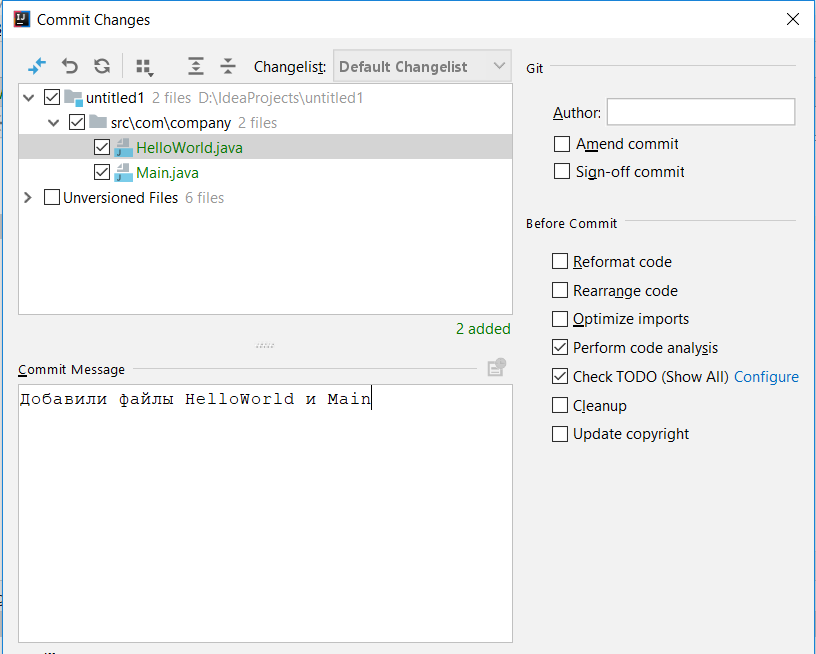The height and width of the screenshot is (654, 816).
Task: Collapse all tree nodes via toolbar icon
Action: [x=228, y=66]
